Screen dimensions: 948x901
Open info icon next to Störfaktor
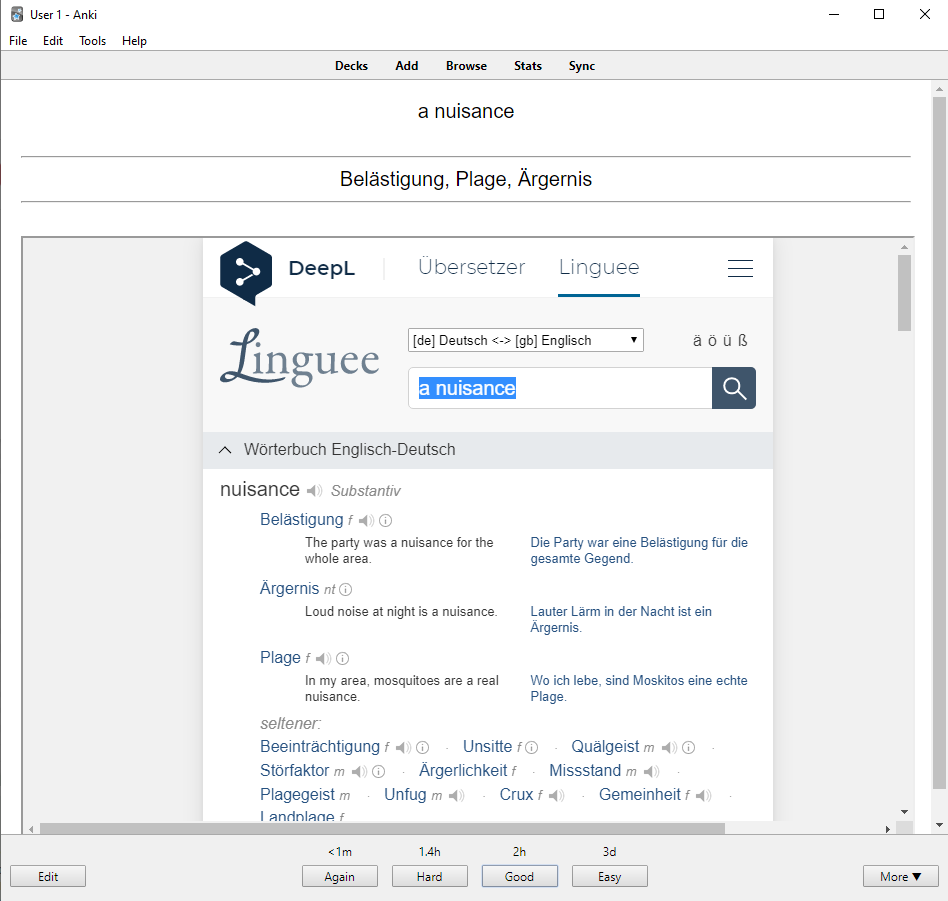click(x=378, y=772)
